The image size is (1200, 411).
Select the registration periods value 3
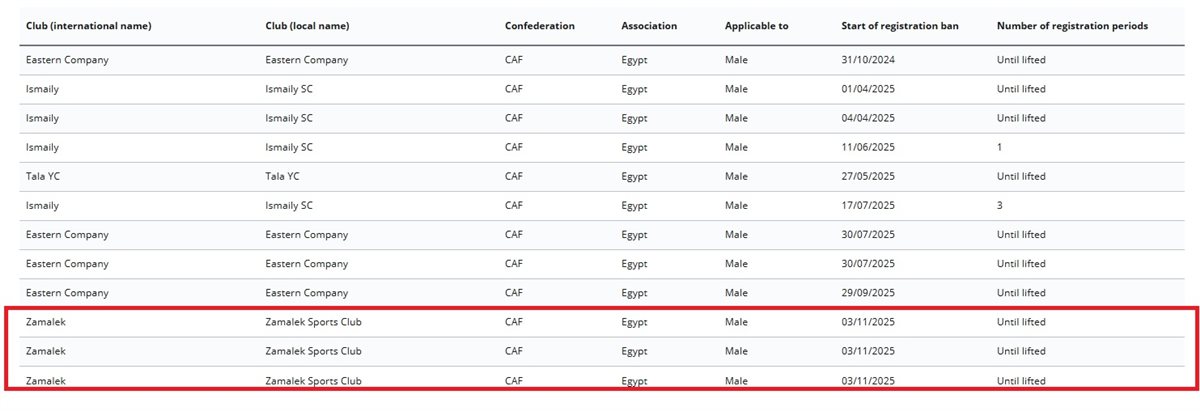pyautogui.click(x=1000, y=205)
